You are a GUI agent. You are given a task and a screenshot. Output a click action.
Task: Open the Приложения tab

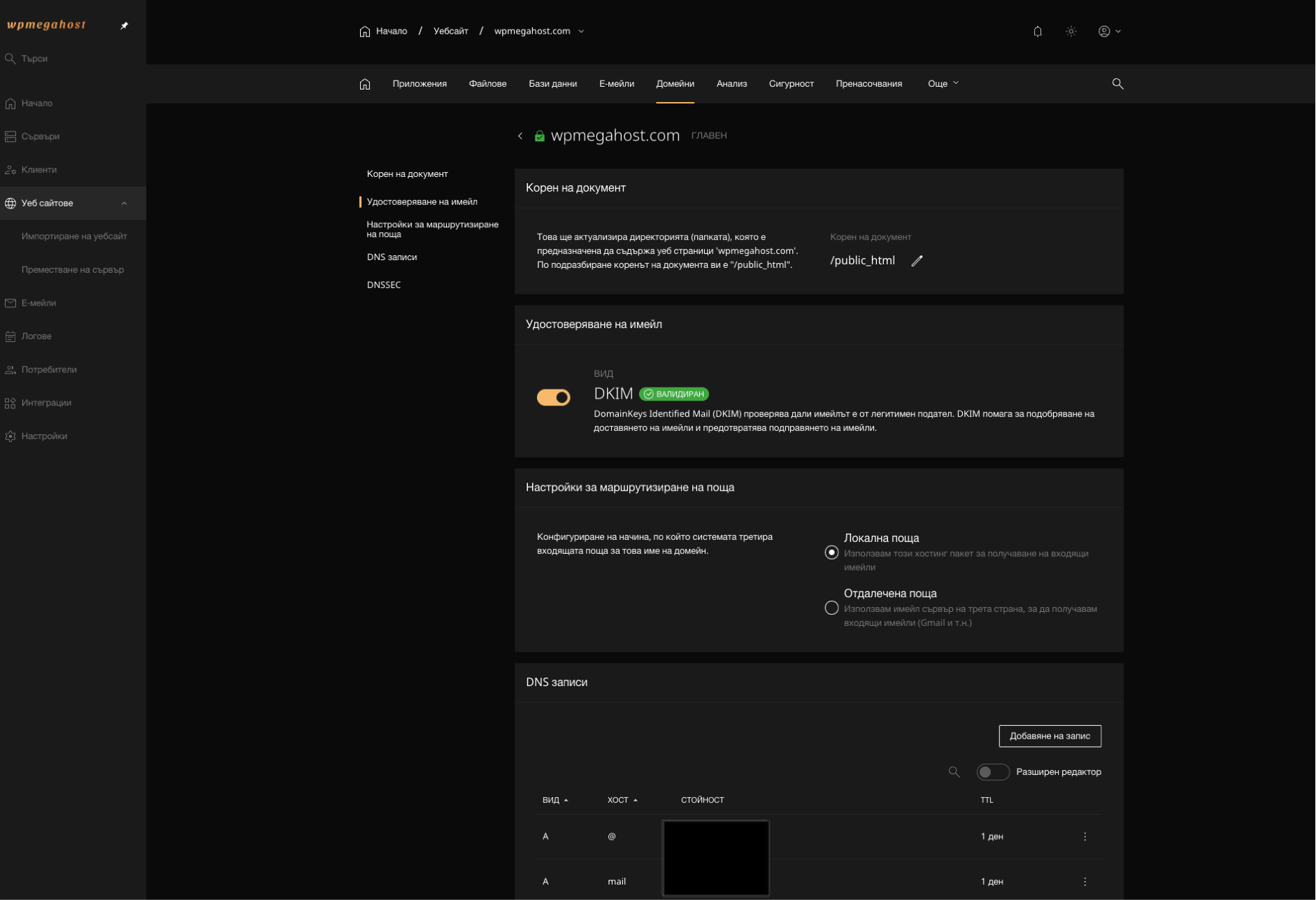click(420, 84)
